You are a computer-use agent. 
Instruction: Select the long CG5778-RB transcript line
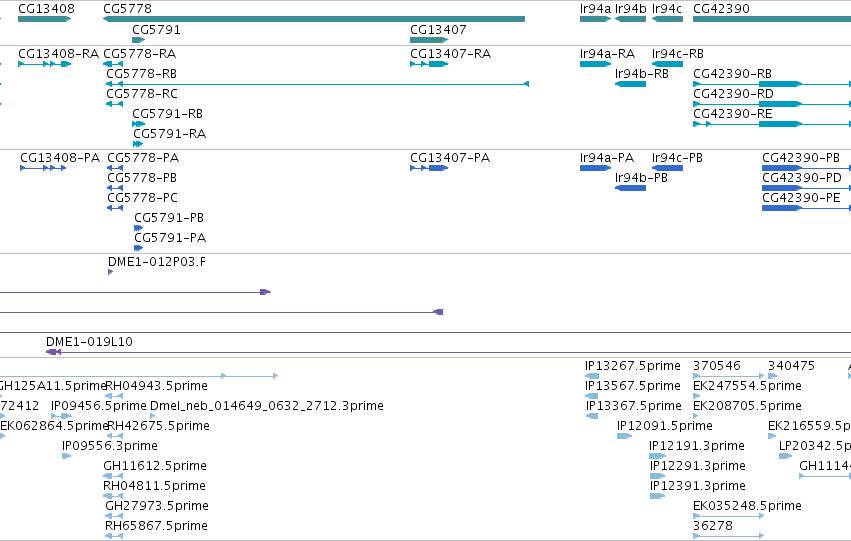tap(317, 84)
